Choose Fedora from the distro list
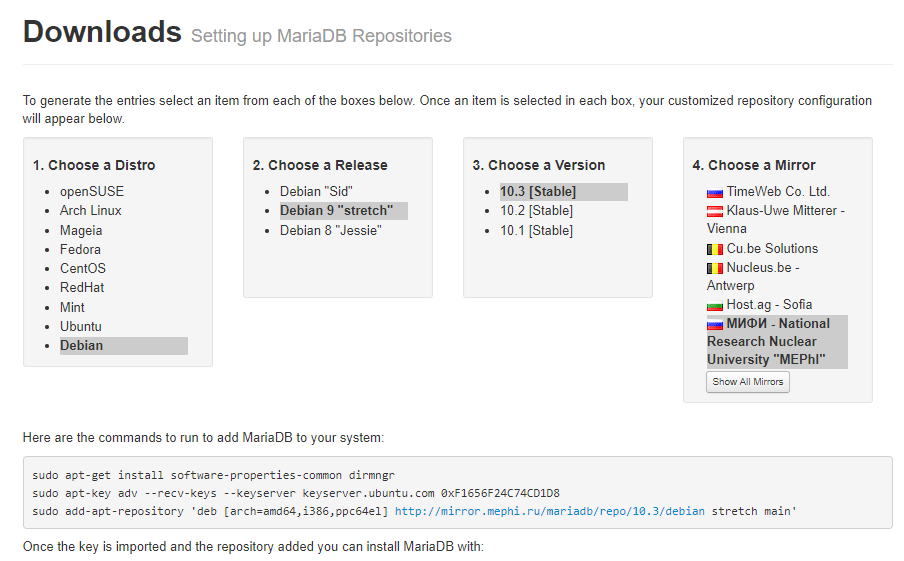Image resolution: width=904 pixels, height=561 pixels. [x=80, y=249]
